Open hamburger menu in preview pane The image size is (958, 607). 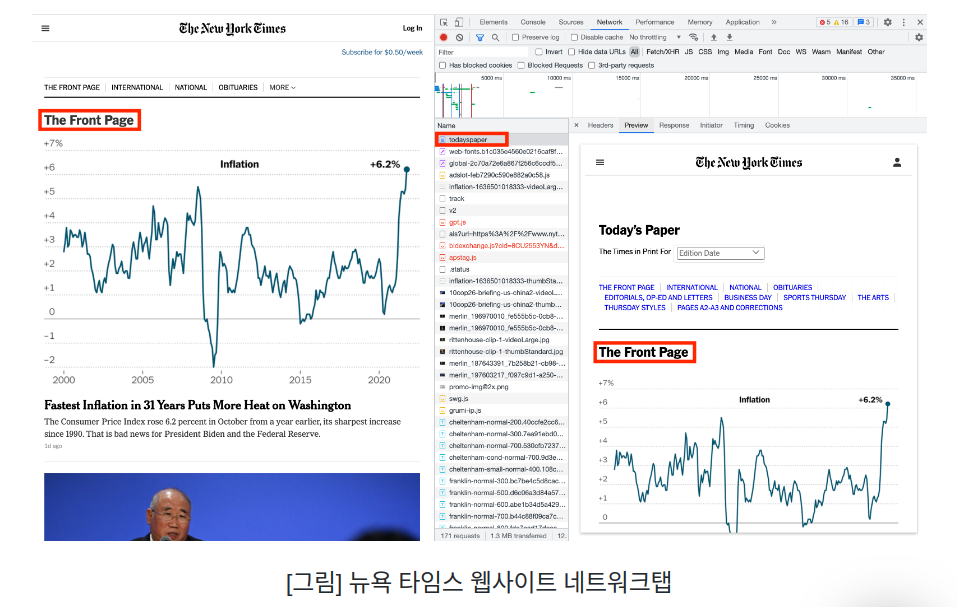[600, 162]
